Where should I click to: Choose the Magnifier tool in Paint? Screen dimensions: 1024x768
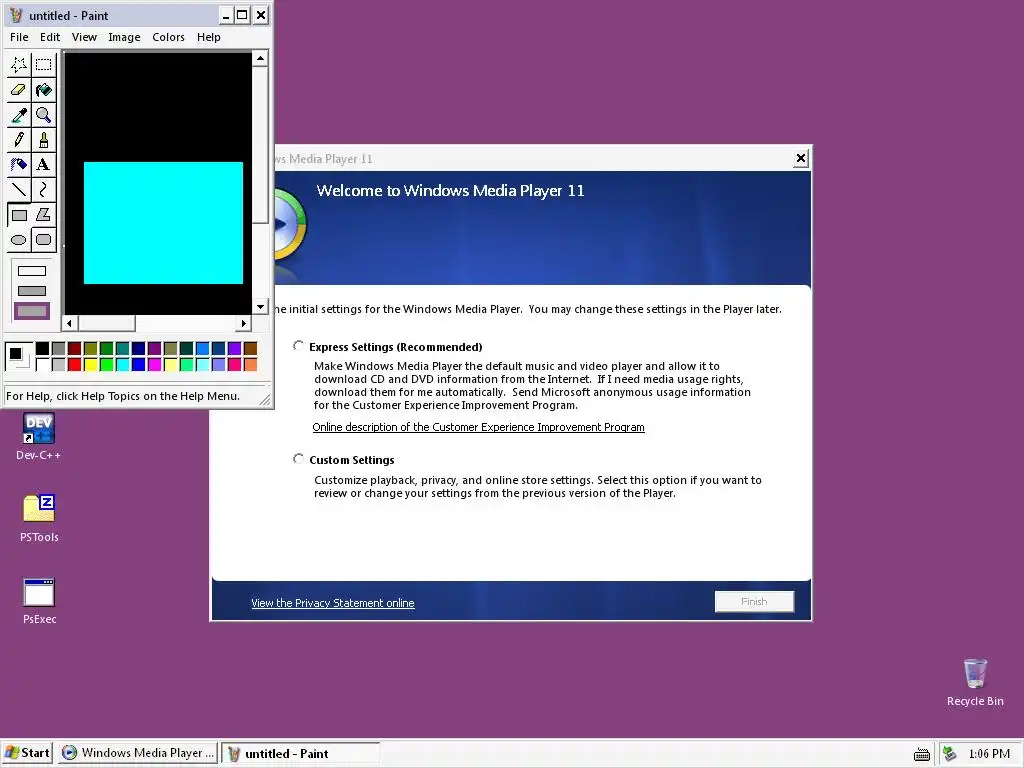coord(44,115)
